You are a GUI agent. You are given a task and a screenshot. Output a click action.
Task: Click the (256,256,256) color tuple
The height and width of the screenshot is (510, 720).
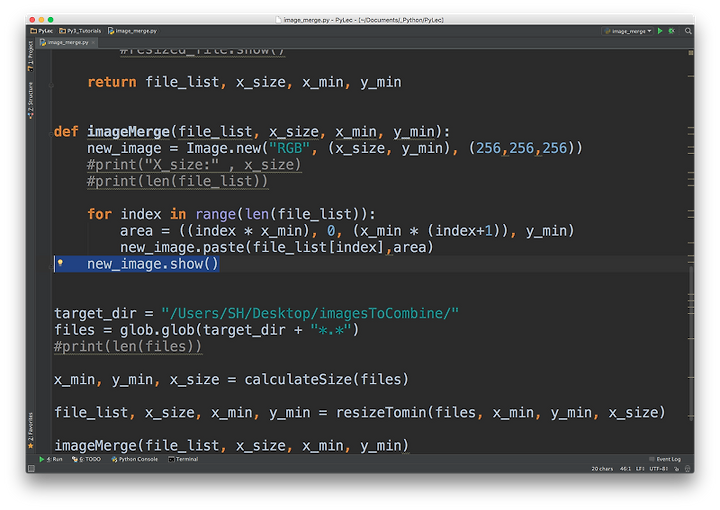(526, 148)
